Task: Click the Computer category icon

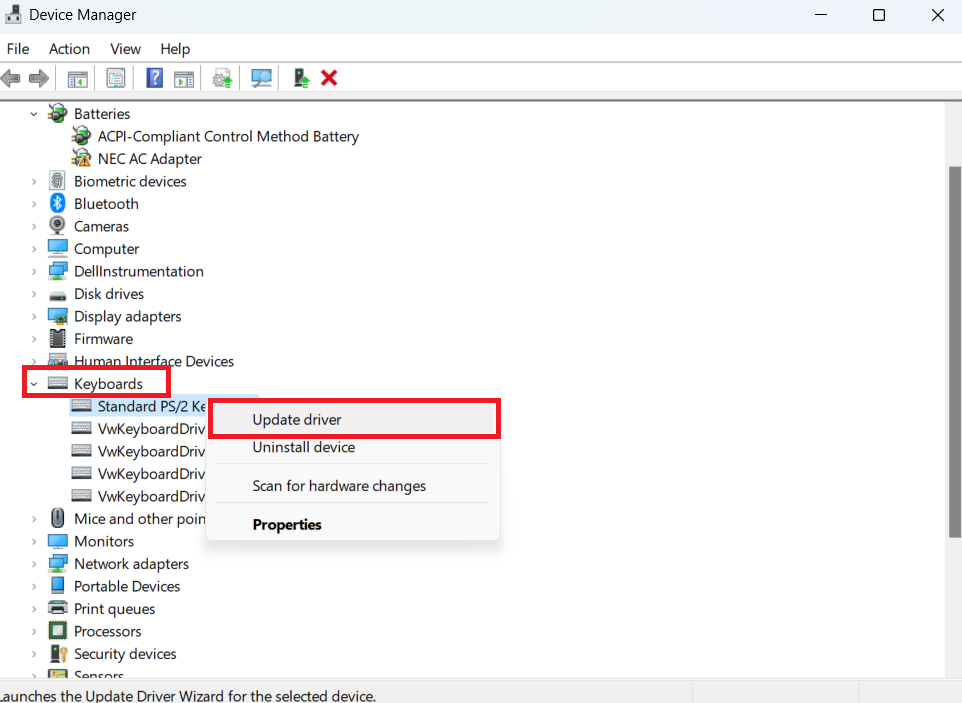Action: pyautogui.click(x=58, y=248)
